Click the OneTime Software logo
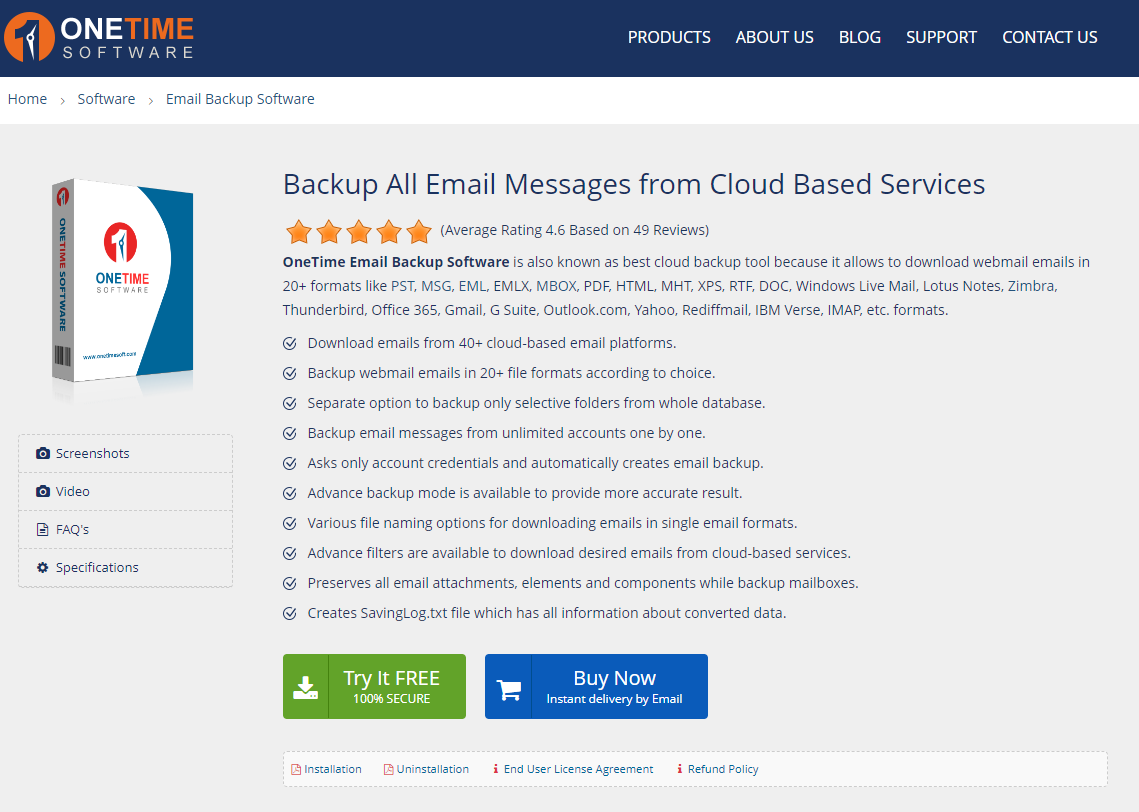 coord(98,36)
